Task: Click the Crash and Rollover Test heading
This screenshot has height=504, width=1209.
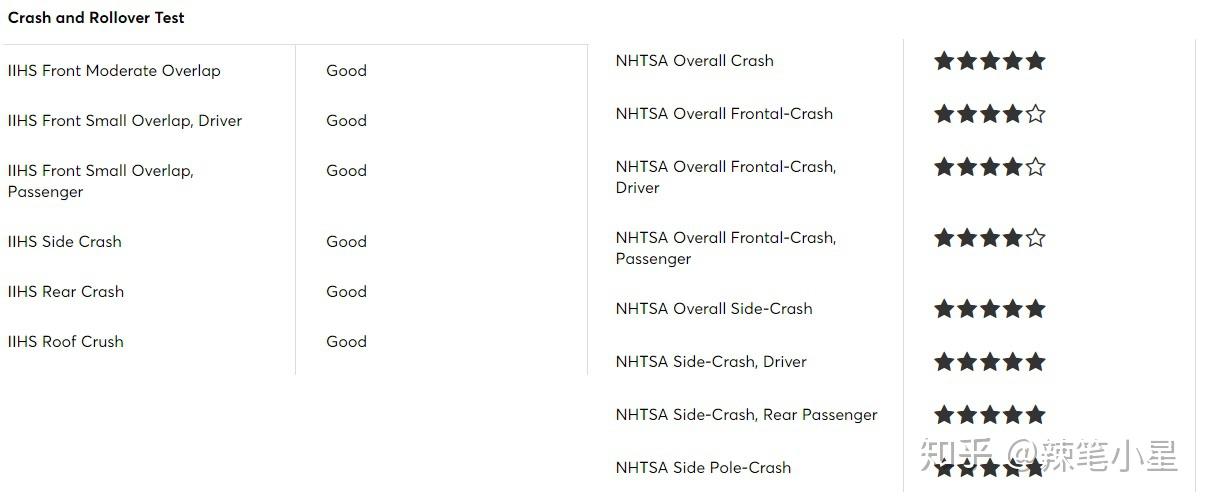Action: (96, 18)
